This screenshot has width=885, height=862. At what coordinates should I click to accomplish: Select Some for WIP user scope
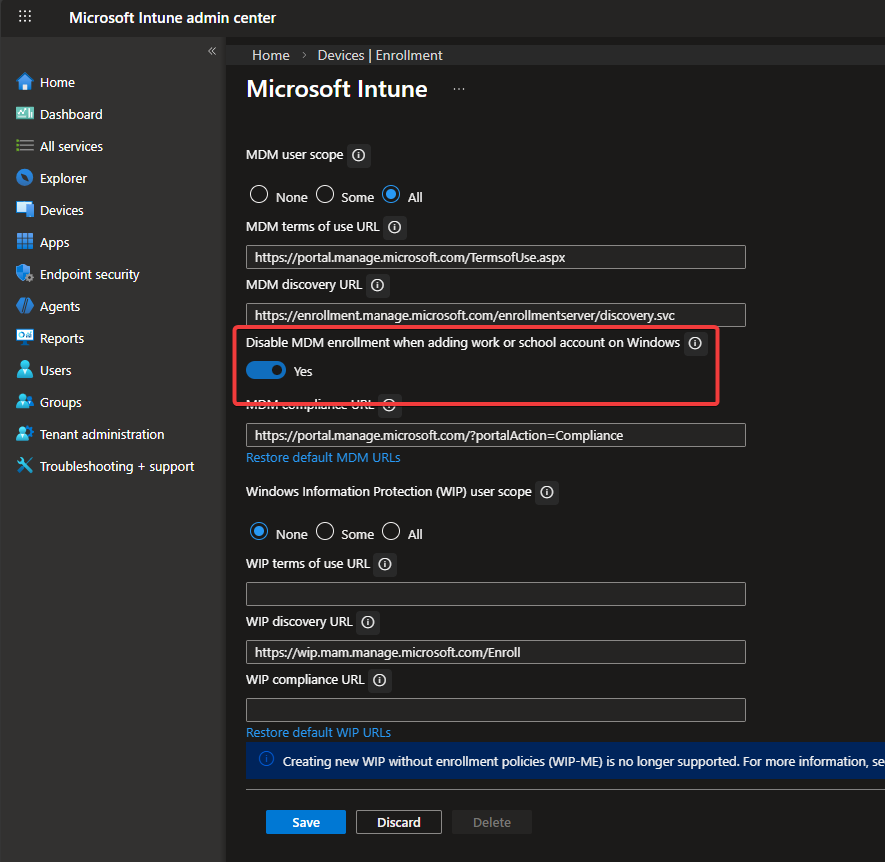(325, 532)
